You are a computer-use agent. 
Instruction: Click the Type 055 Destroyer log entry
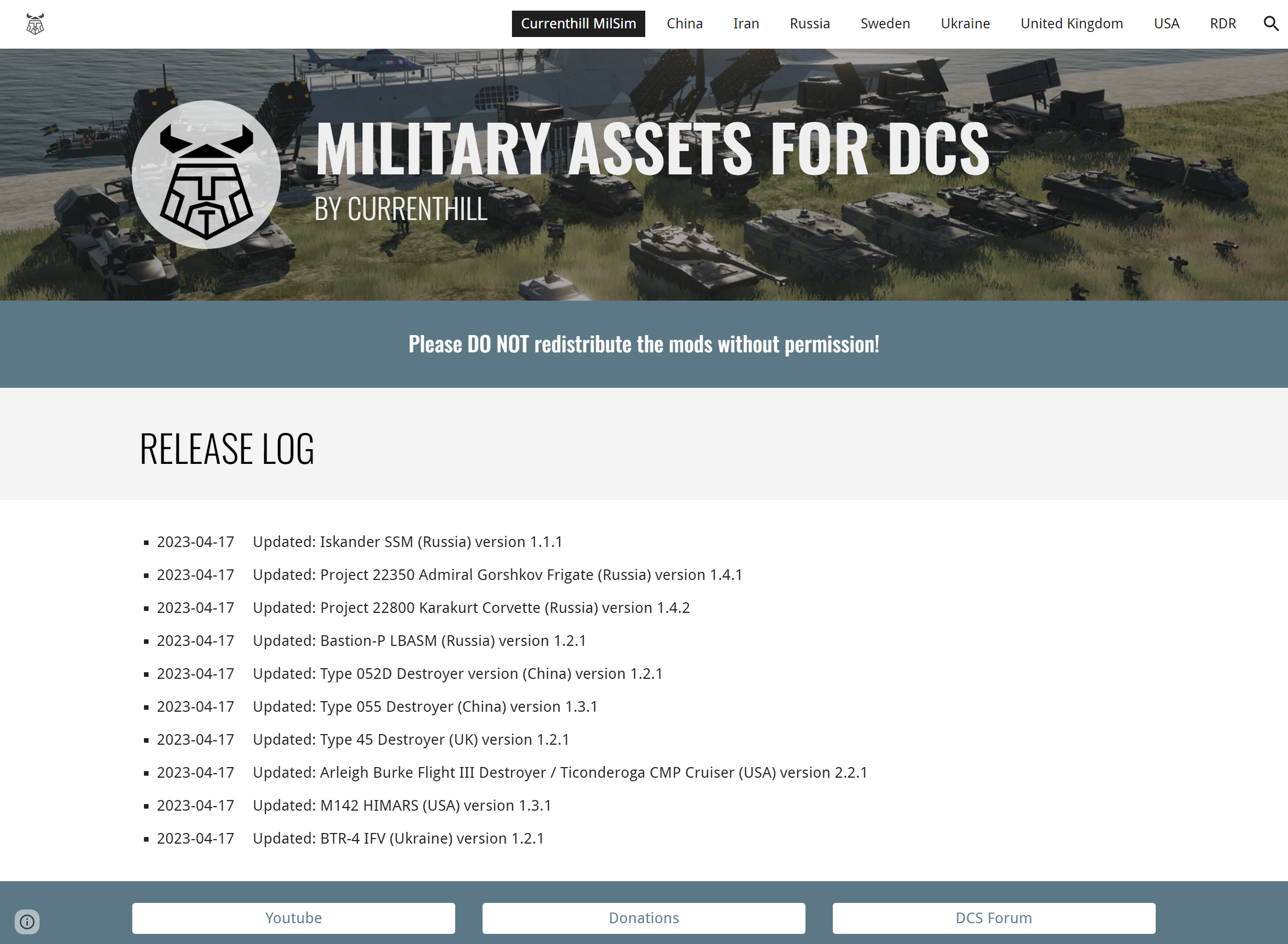[378, 707]
